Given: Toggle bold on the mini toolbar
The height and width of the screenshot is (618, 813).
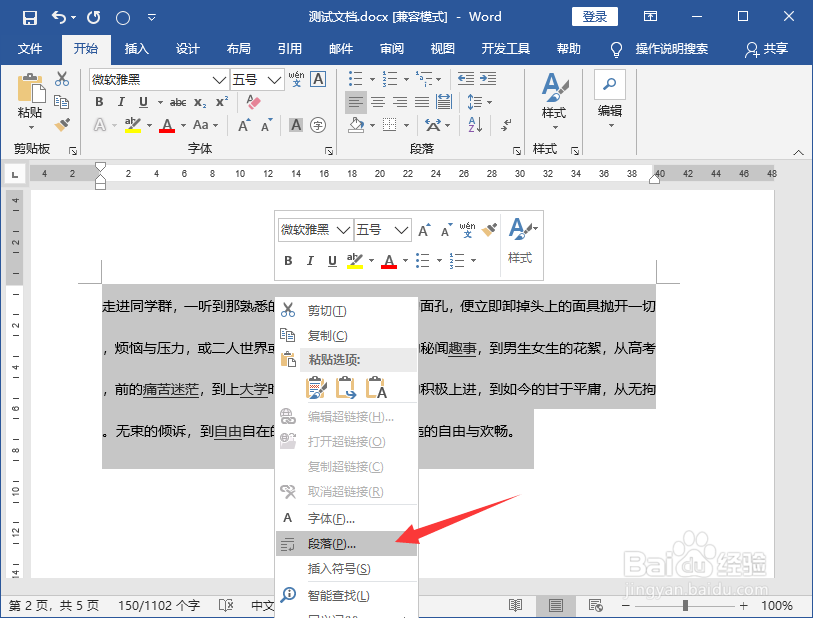Looking at the screenshot, I should pos(287,260).
